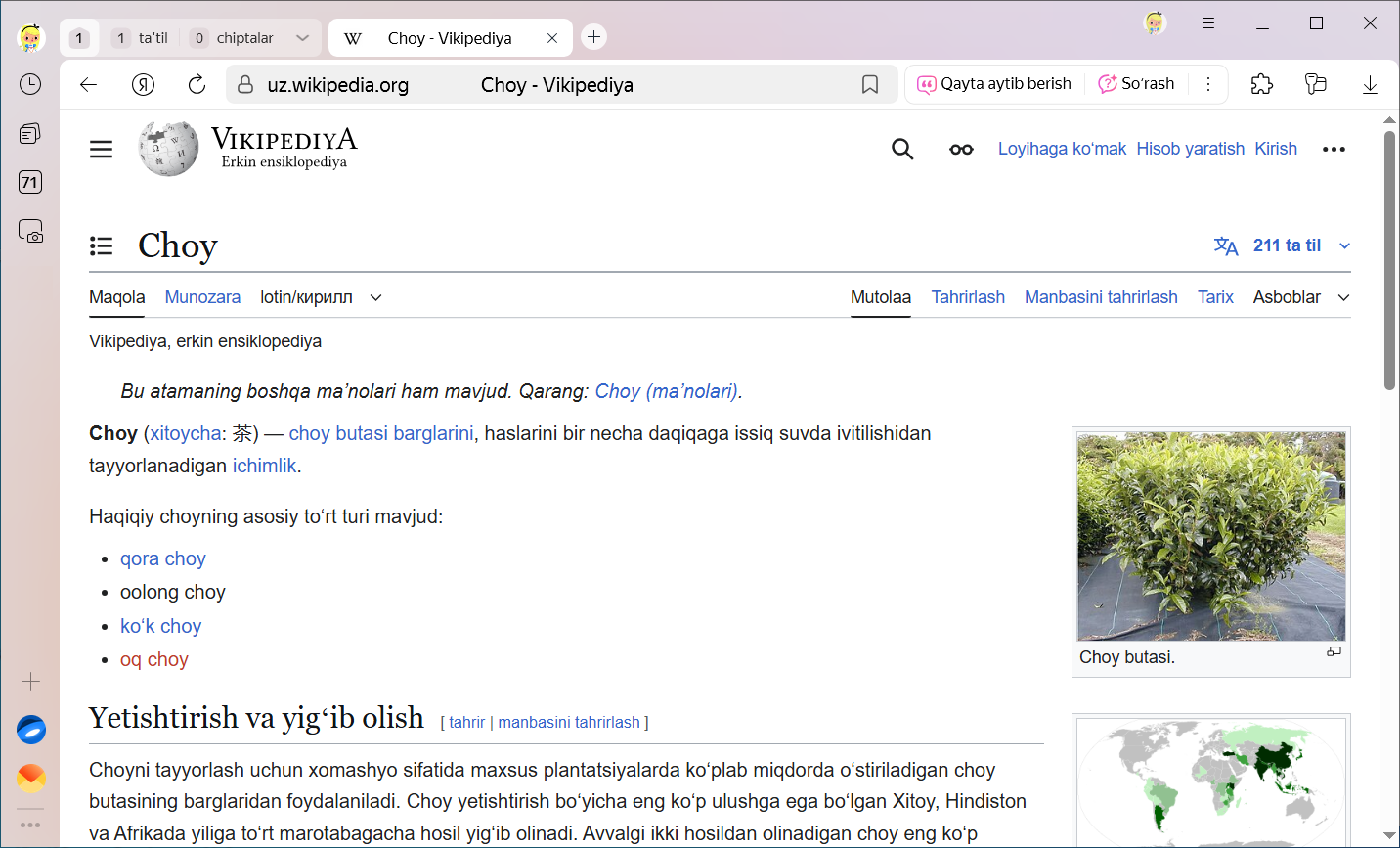
Task: Open the browser extensions puzzle icon
Action: point(1261,84)
